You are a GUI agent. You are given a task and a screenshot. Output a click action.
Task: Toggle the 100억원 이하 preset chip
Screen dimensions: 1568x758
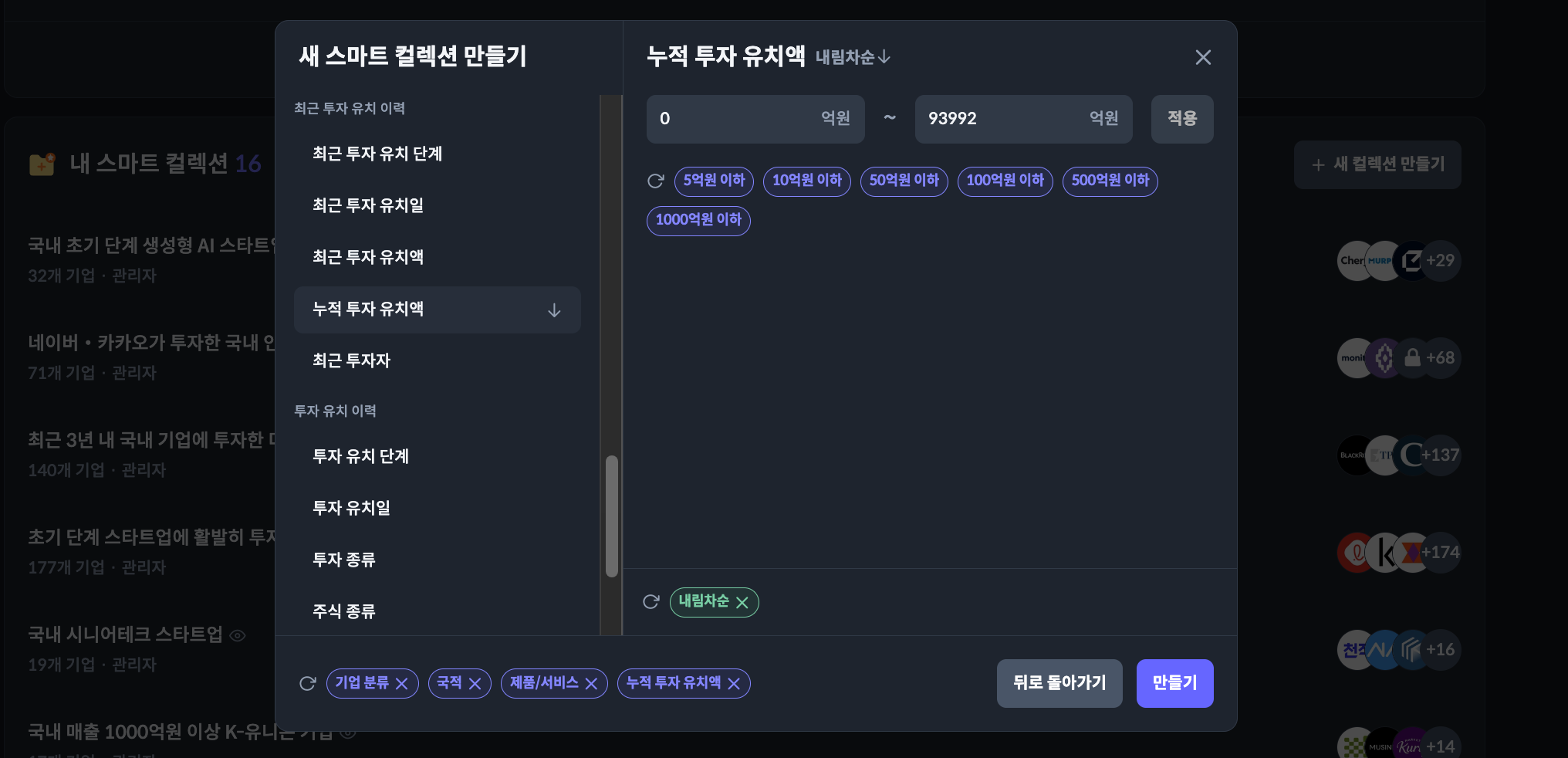1005,181
